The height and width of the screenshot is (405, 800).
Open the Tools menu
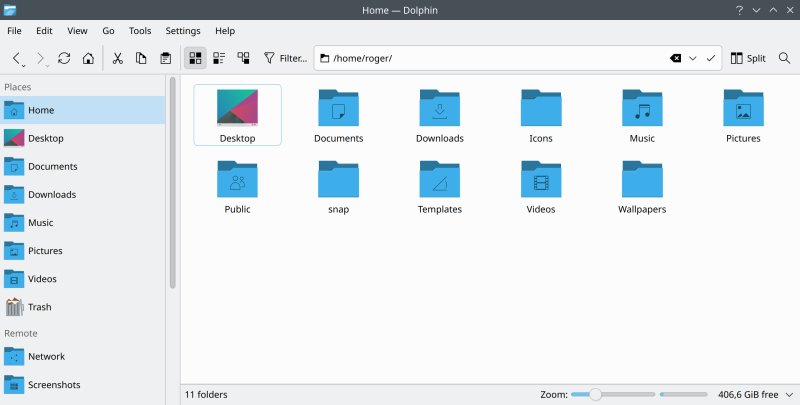click(140, 31)
